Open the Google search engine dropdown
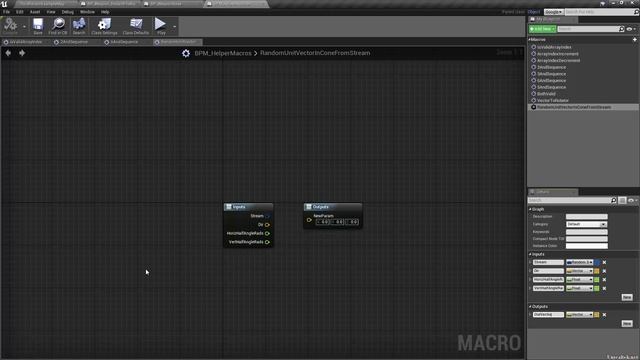This screenshot has height=360, width=640. click(553, 12)
